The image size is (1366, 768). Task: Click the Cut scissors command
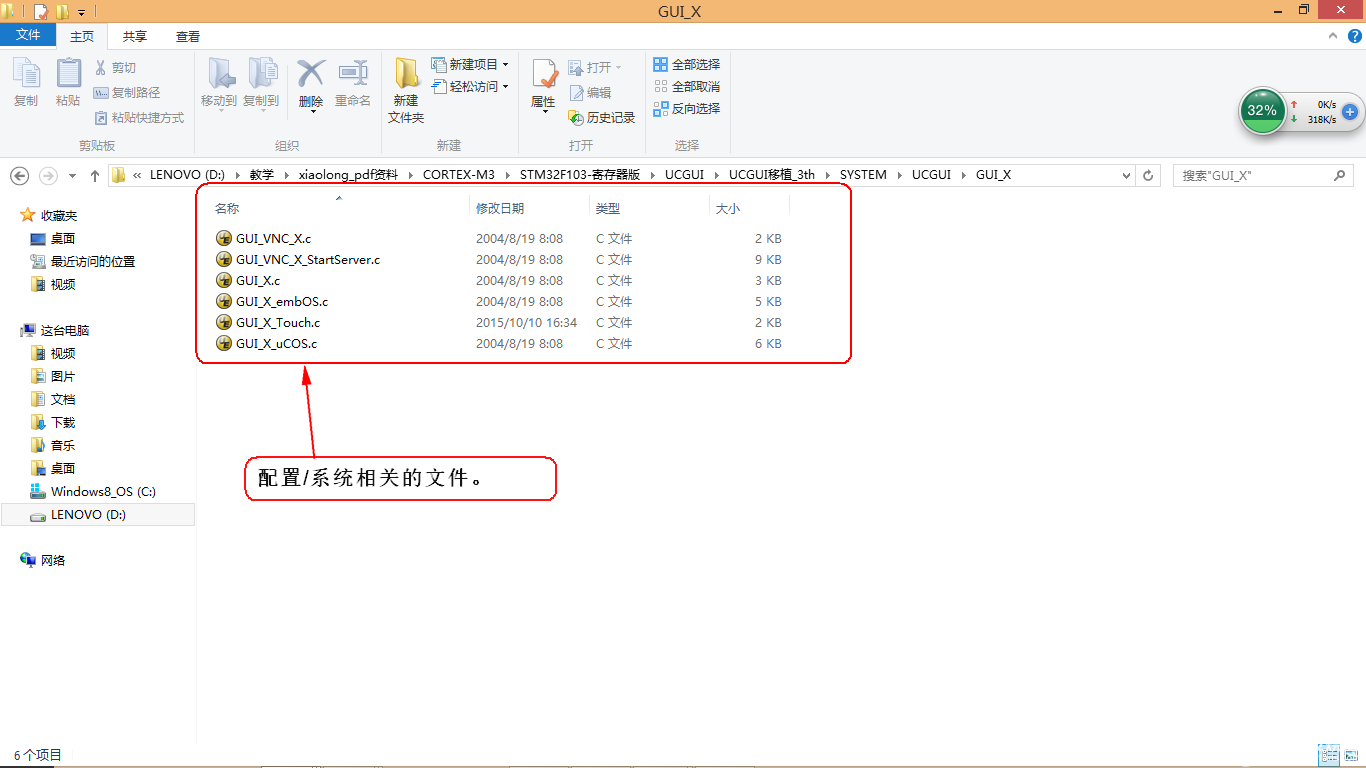pos(115,68)
